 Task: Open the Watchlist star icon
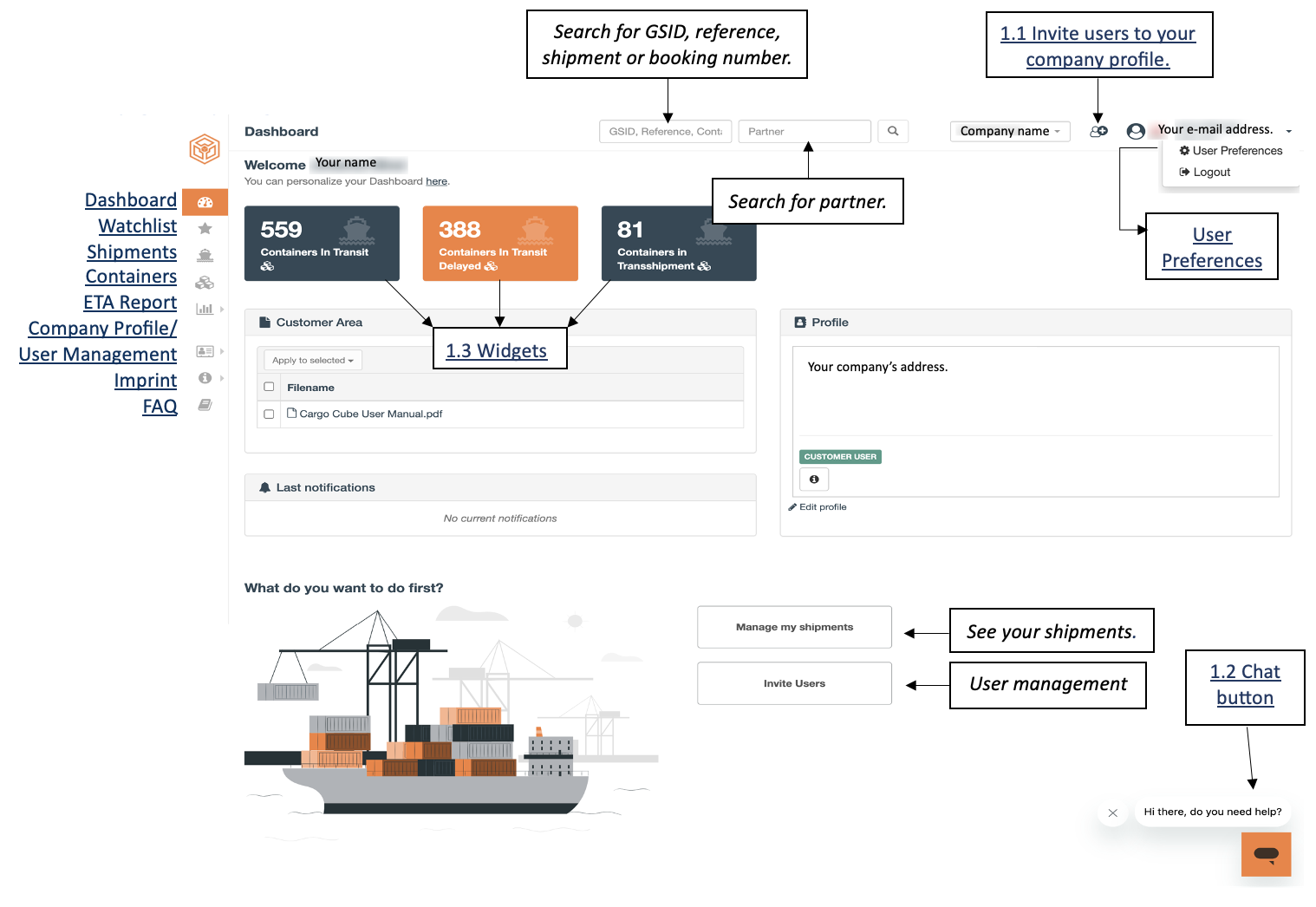coord(205,229)
